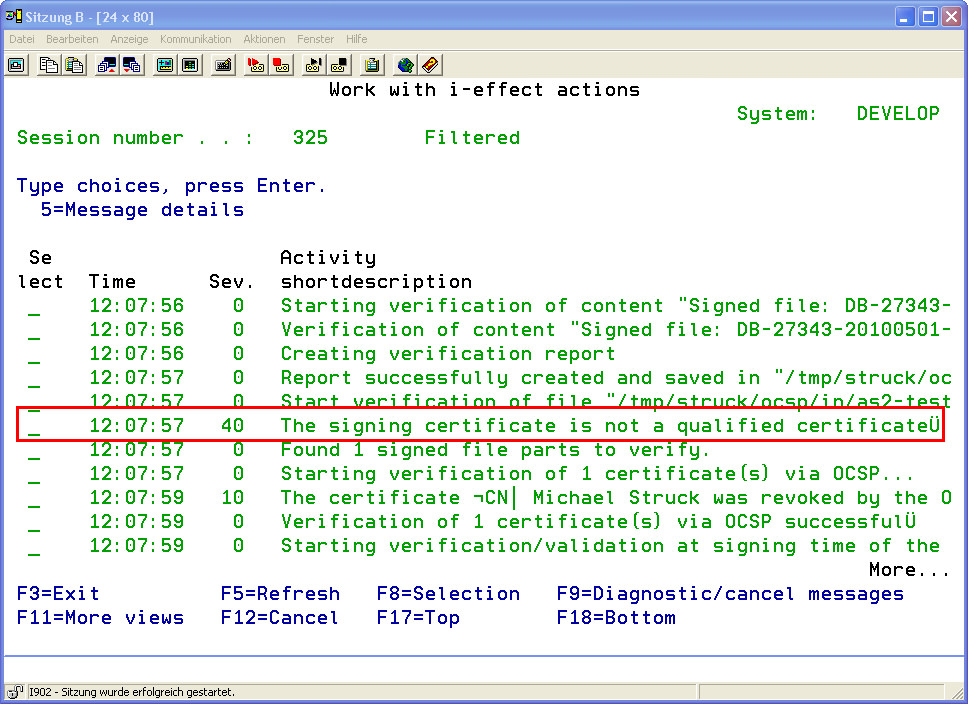The image size is (968, 704).
Task: Open the keyboard remap toolbar icon
Action: [223, 65]
